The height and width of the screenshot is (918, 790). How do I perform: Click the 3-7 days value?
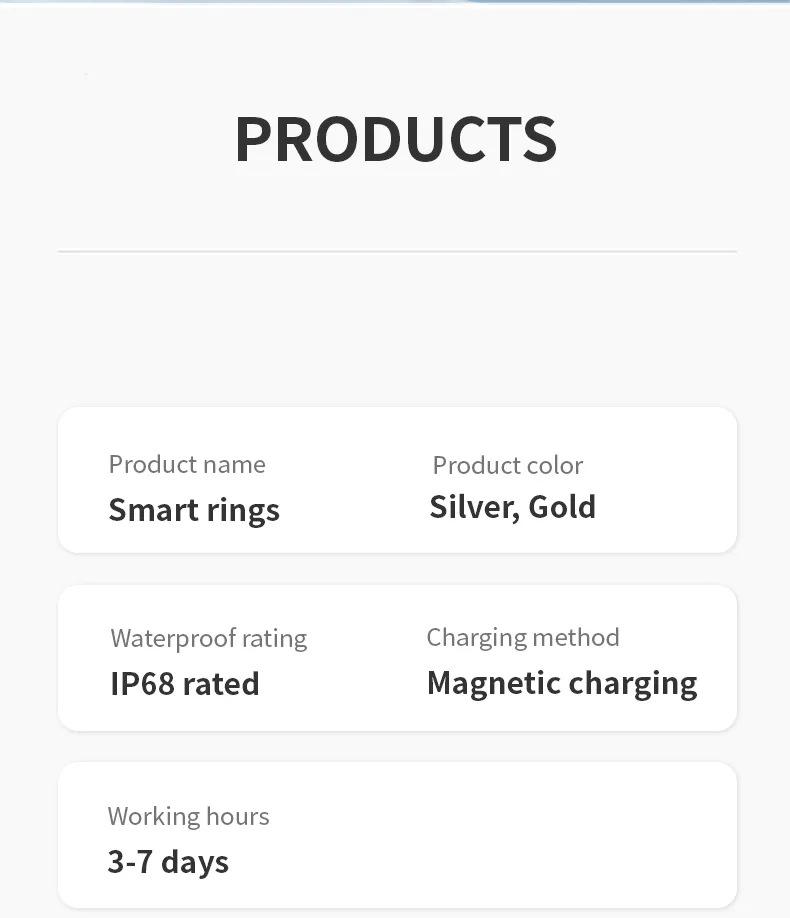click(x=168, y=862)
